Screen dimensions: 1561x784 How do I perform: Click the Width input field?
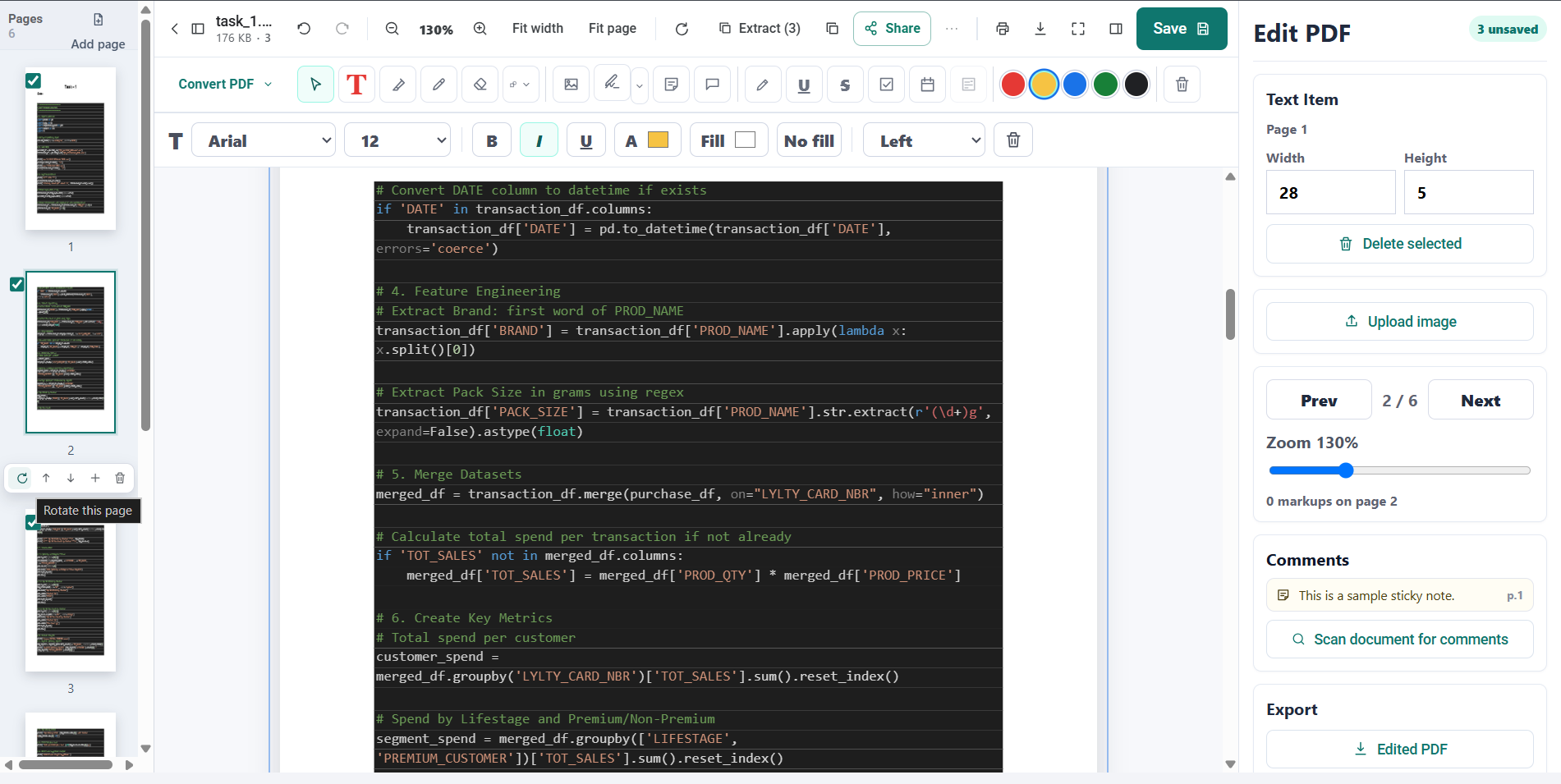tap(1330, 192)
